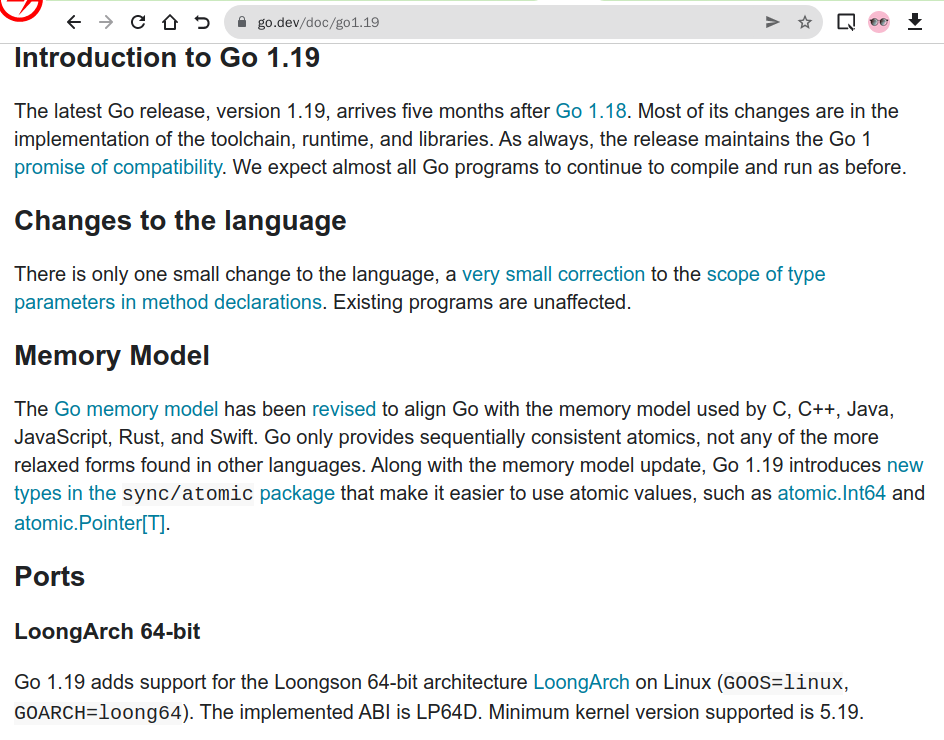Follow the very small correction link

click(553, 274)
